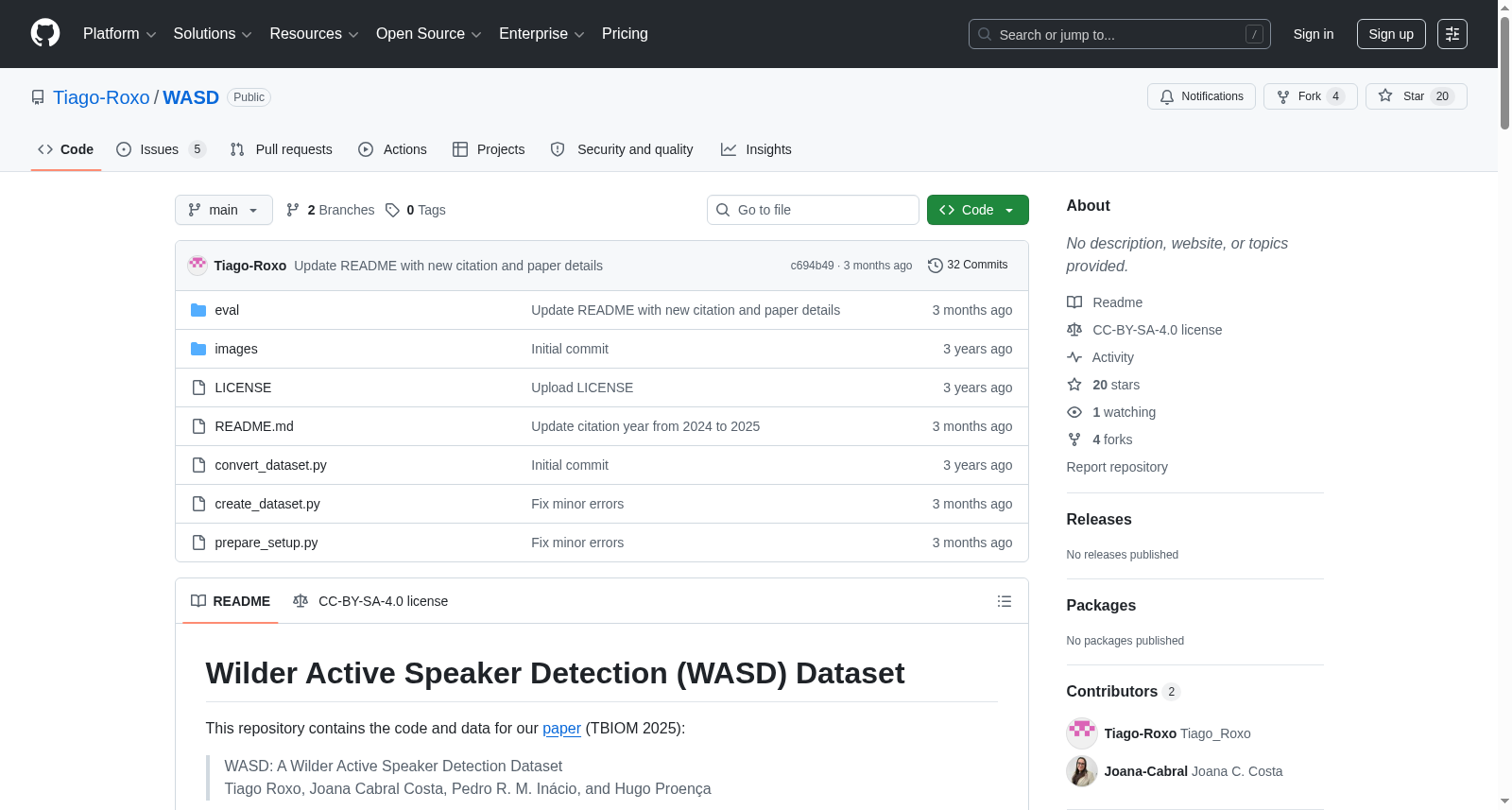Switch to the Pull requests tab
The width and height of the screenshot is (1512, 810).
282,149
